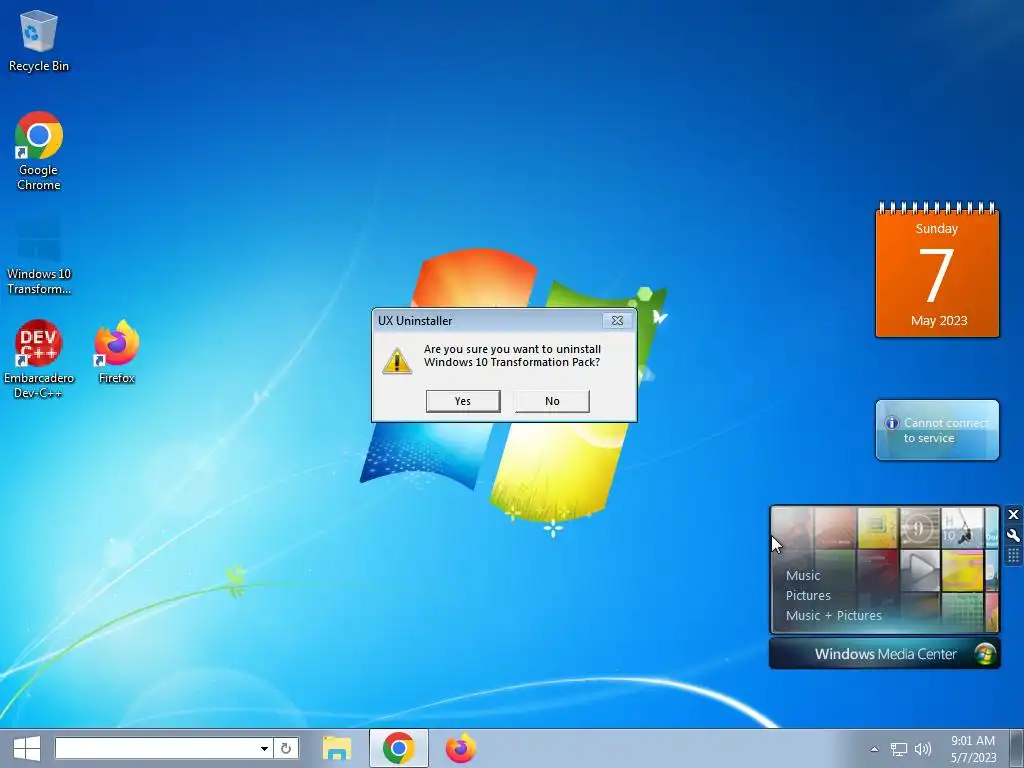
Task: Expand the taskbar address dropdown arrow
Action: point(264,748)
